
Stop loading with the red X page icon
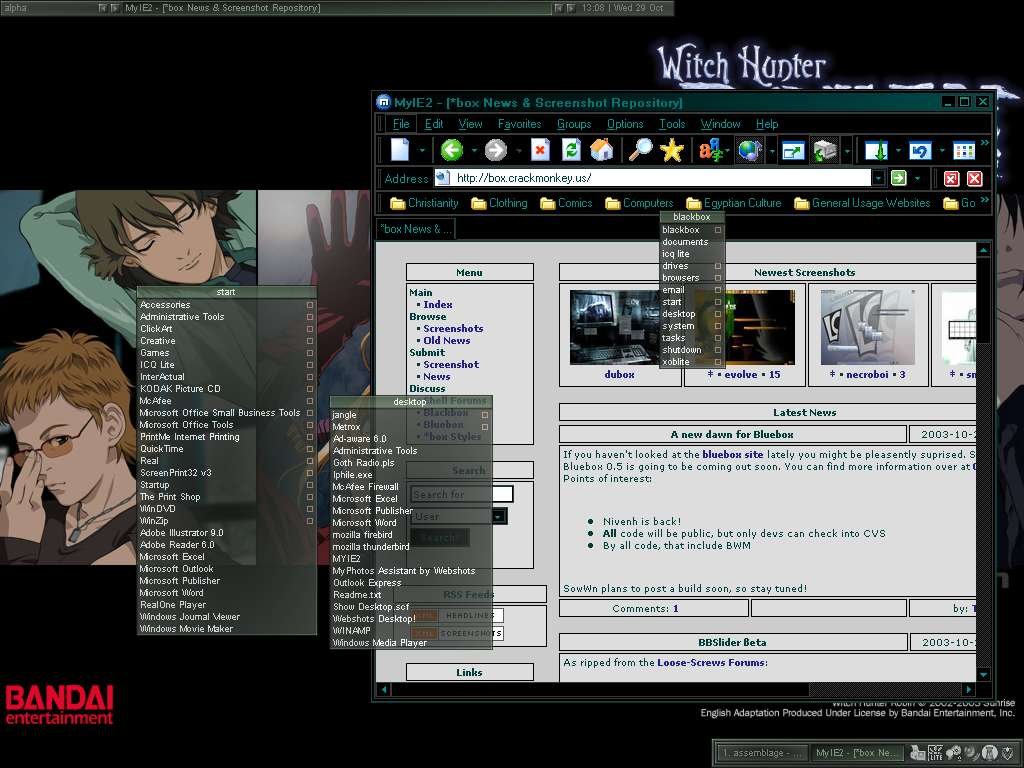[540, 150]
